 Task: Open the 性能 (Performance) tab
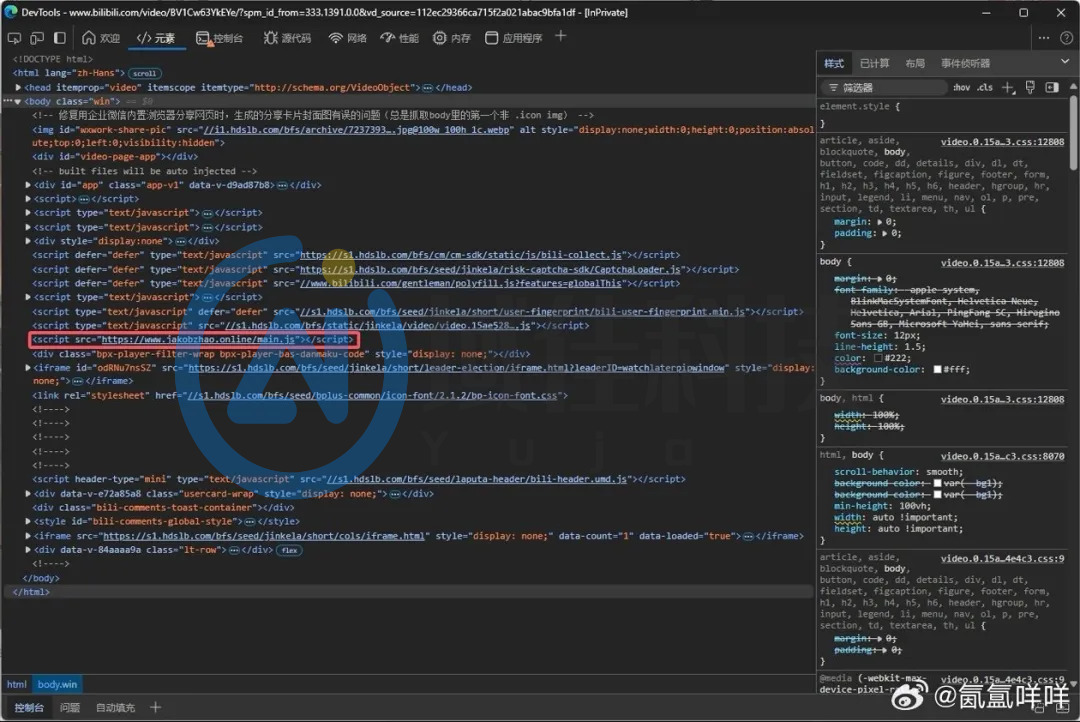(399, 38)
